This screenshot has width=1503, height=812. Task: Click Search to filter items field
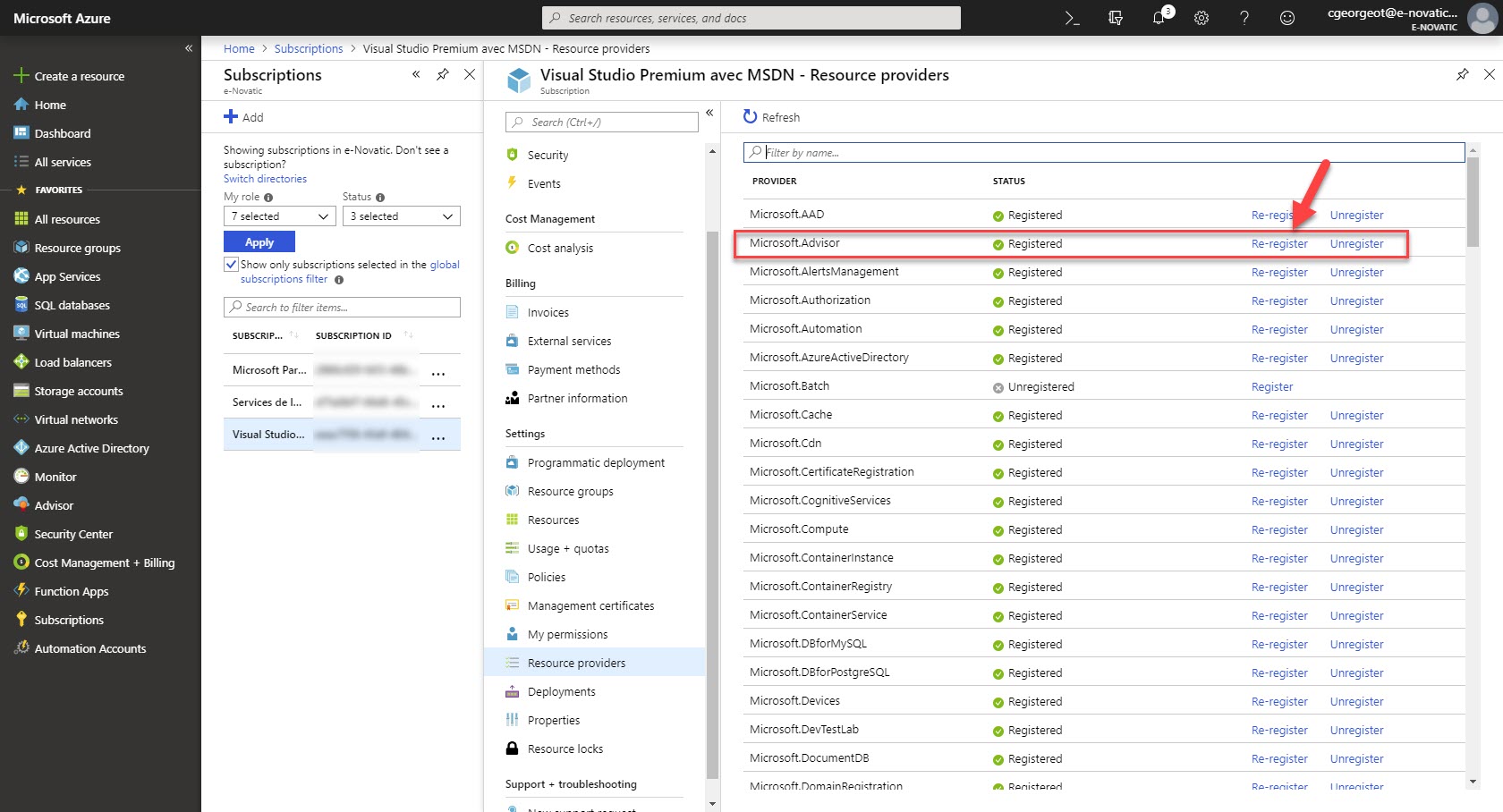342,307
